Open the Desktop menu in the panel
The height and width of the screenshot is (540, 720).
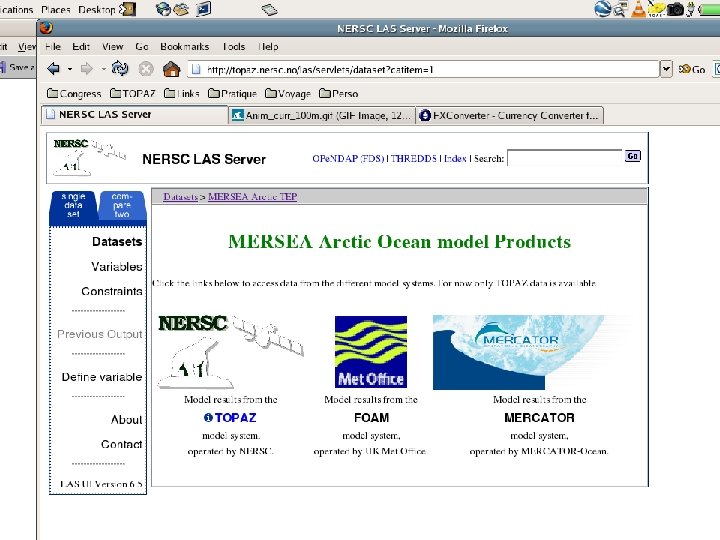pyautogui.click(x=96, y=9)
